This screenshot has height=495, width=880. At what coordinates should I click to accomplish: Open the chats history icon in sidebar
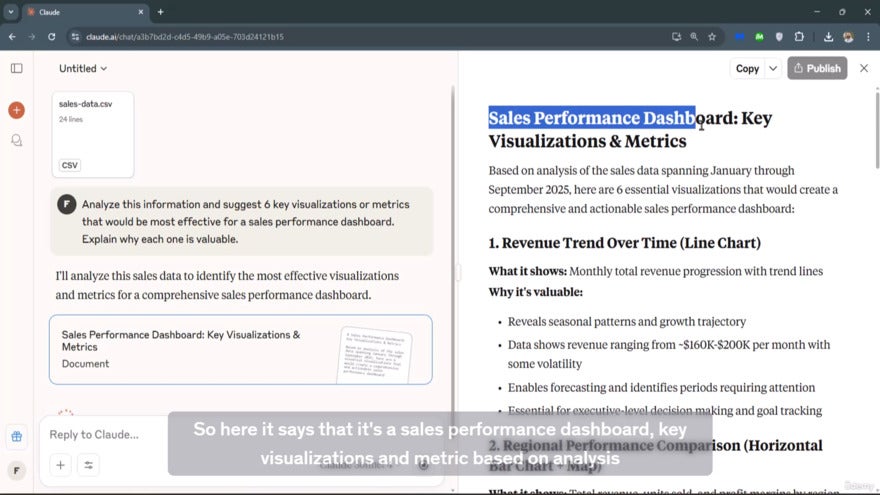click(16, 140)
